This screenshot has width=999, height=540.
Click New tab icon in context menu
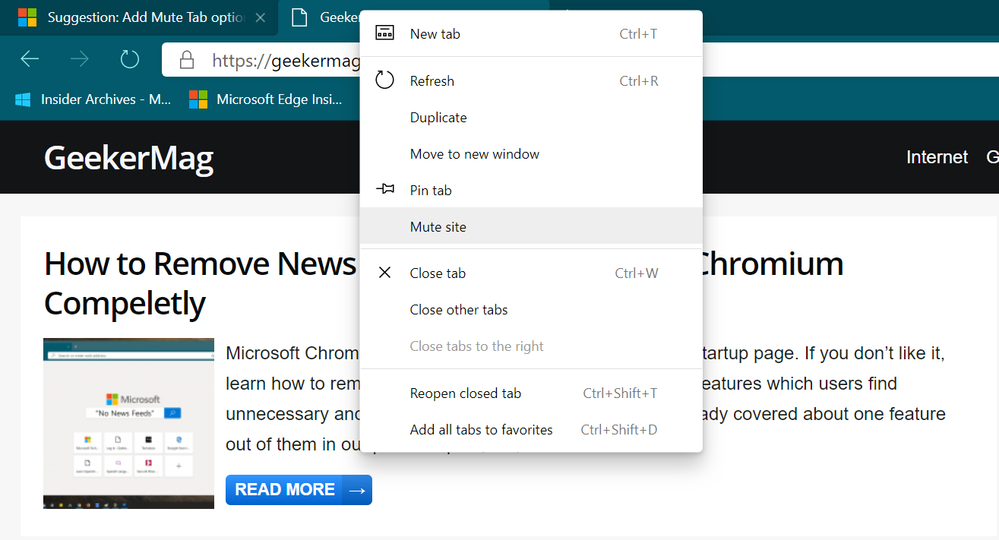click(x=385, y=32)
